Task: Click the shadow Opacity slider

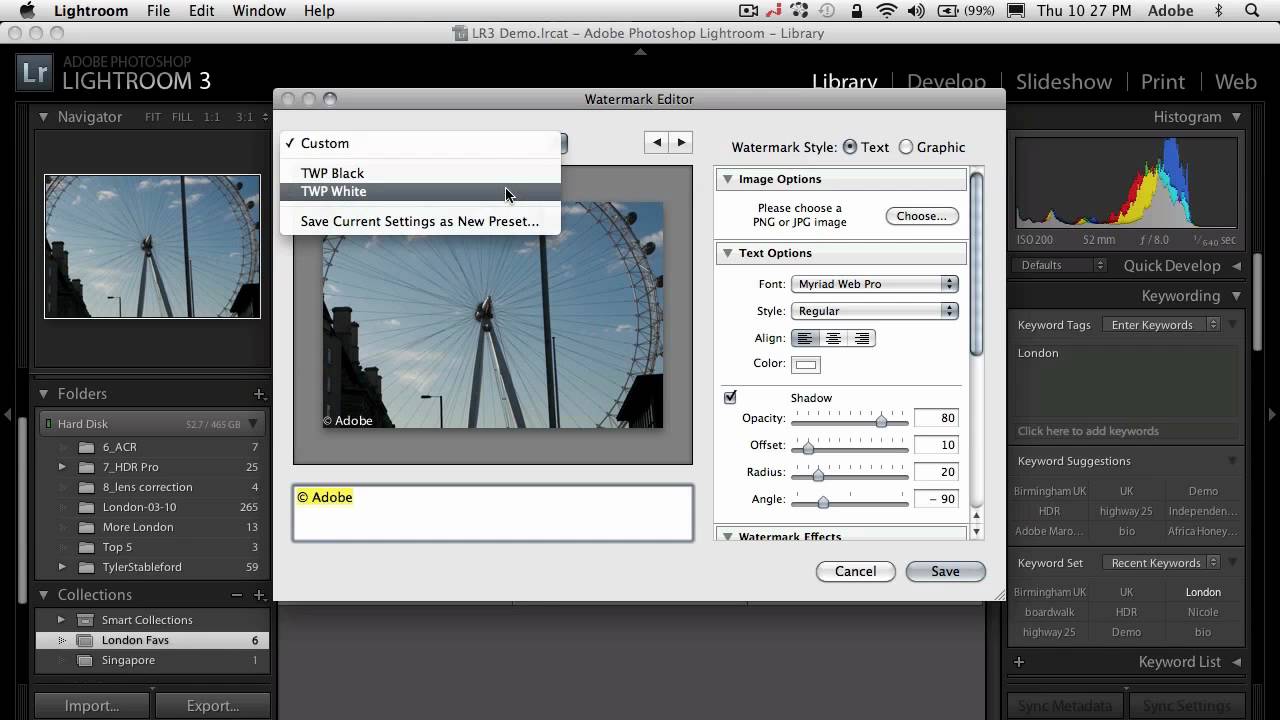Action: (x=849, y=421)
